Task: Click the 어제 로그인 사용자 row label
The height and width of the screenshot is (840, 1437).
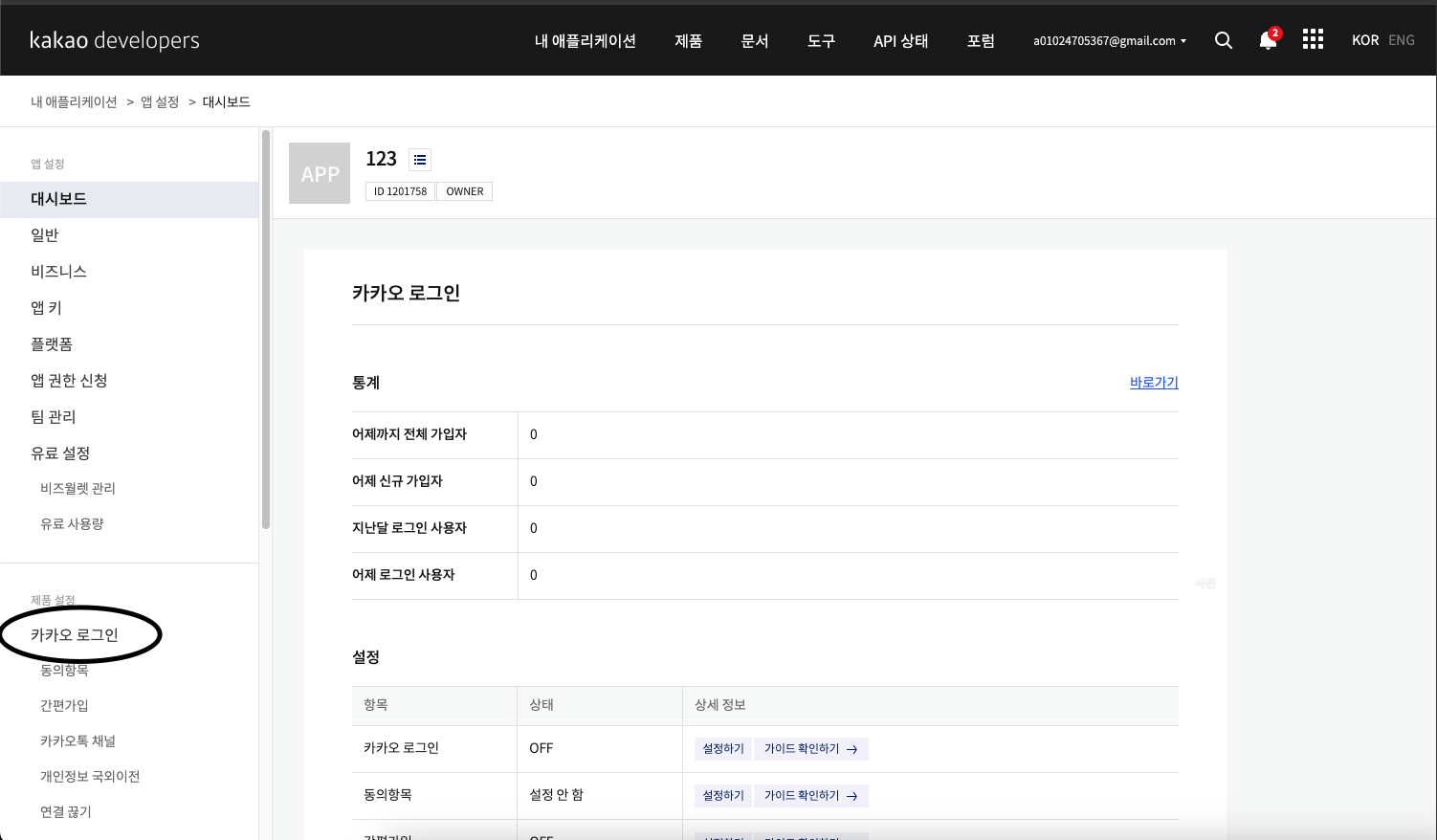Action: [x=403, y=575]
